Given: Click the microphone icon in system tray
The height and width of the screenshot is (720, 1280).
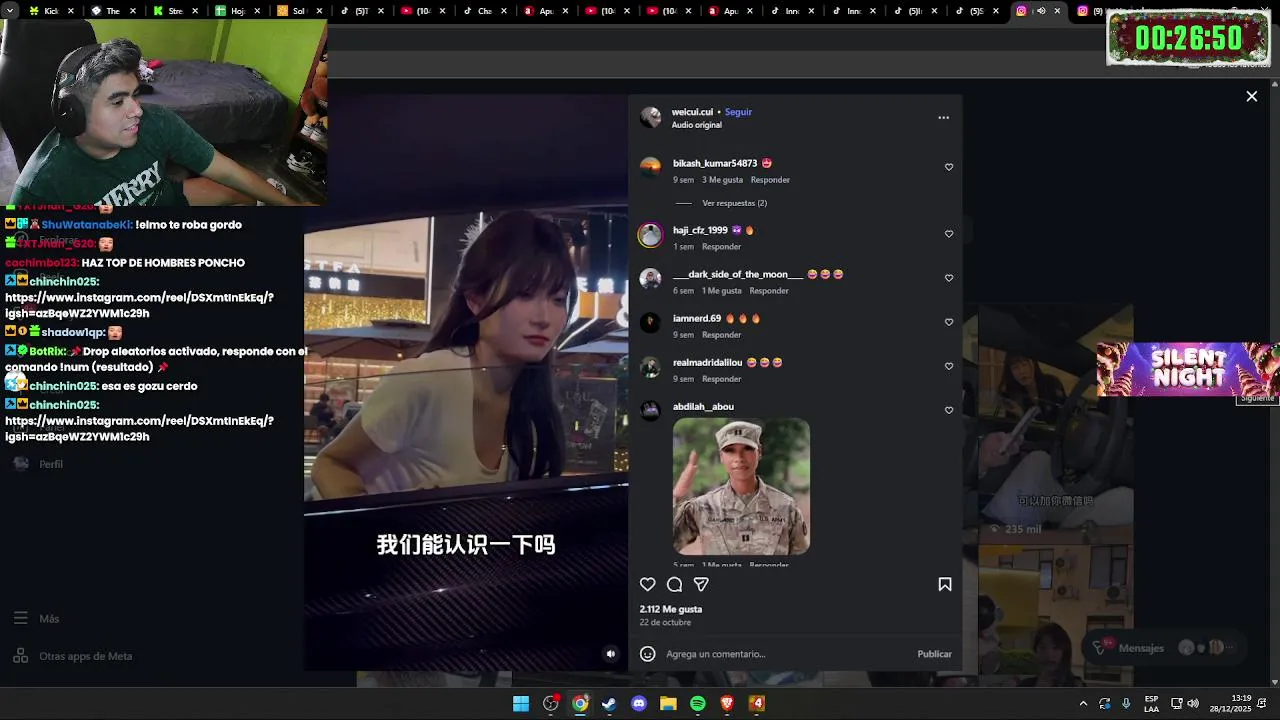Looking at the screenshot, I should coord(1126,704).
